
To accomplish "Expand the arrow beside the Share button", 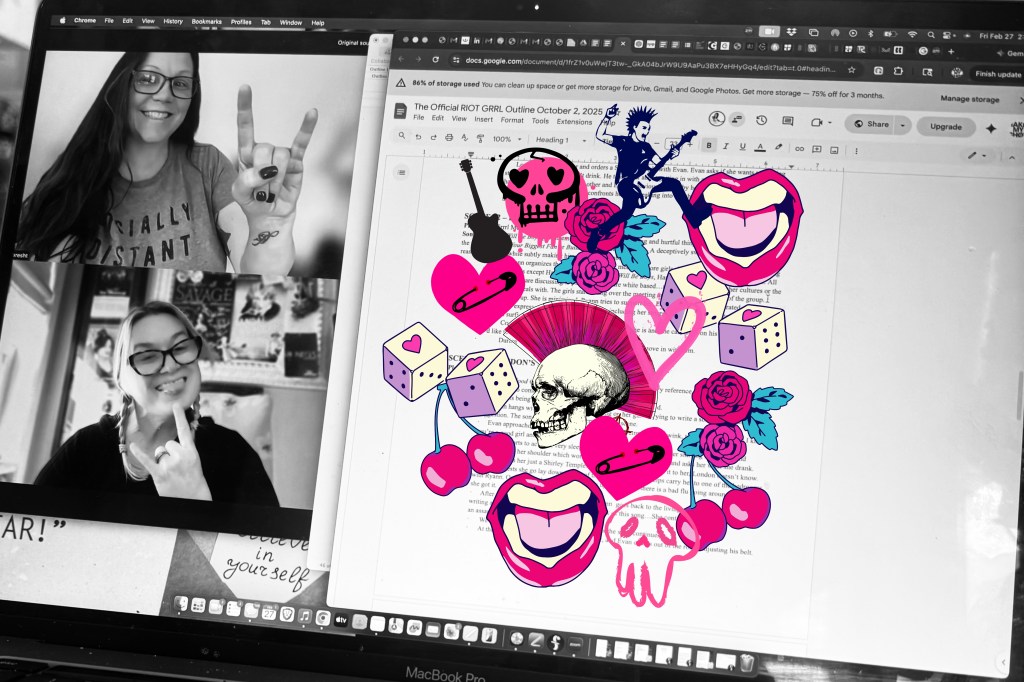I will 903,125.
